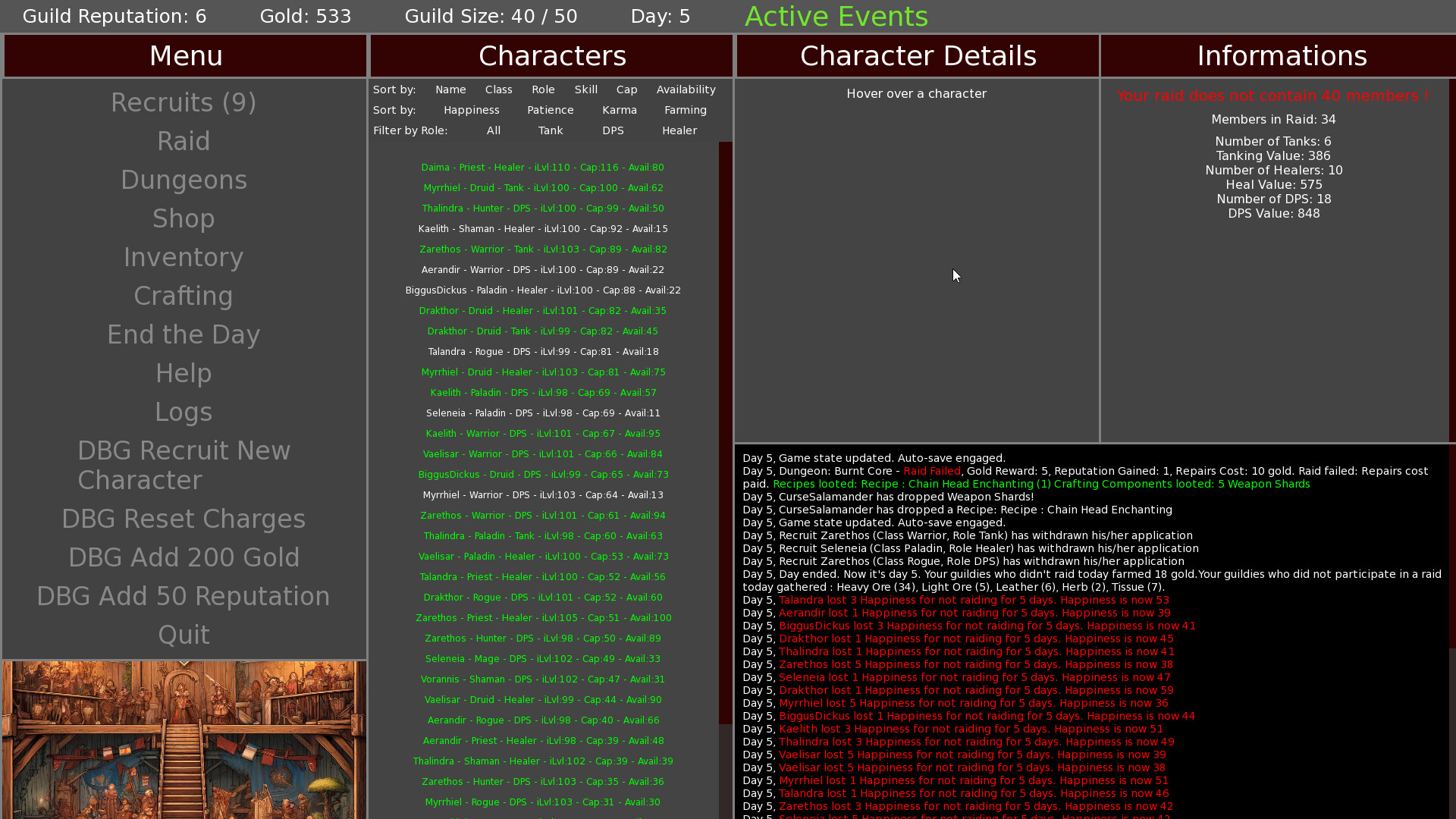The width and height of the screenshot is (1456, 819).
Task: Click DBG Add 50 Reputation
Action: pos(184,596)
